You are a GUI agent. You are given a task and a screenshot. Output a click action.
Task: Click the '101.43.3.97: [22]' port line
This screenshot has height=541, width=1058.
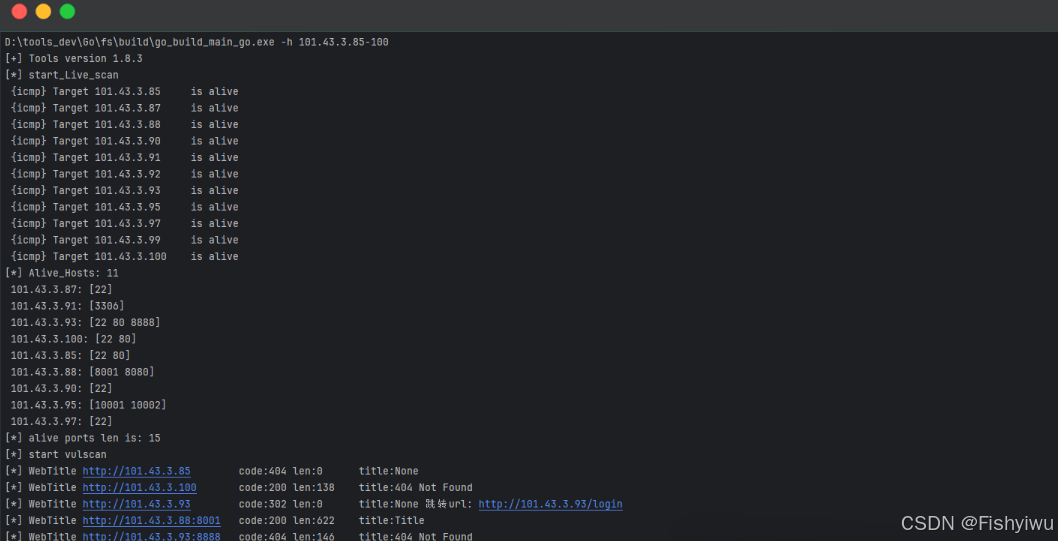coord(61,422)
